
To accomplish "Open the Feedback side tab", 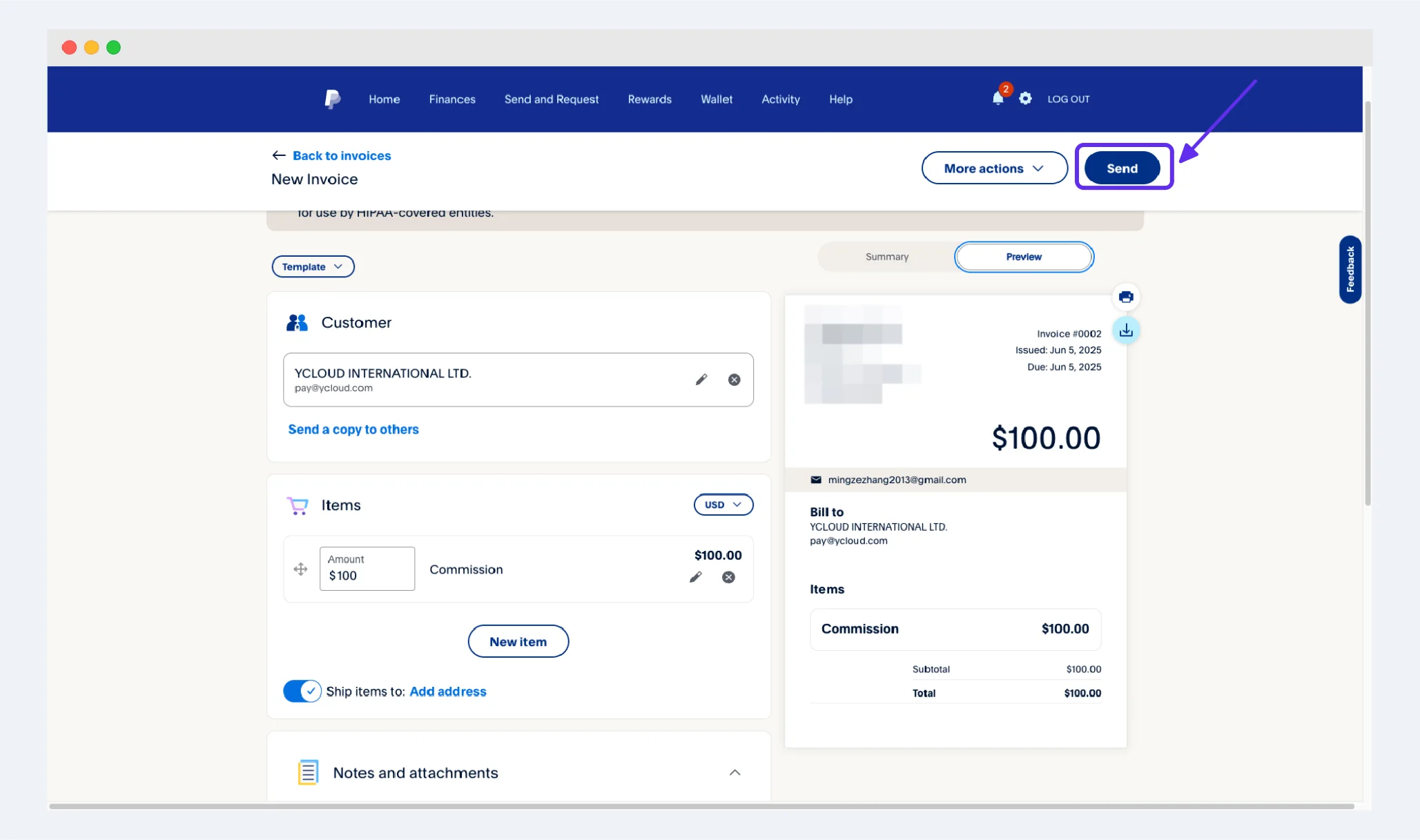I will [1350, 269].
